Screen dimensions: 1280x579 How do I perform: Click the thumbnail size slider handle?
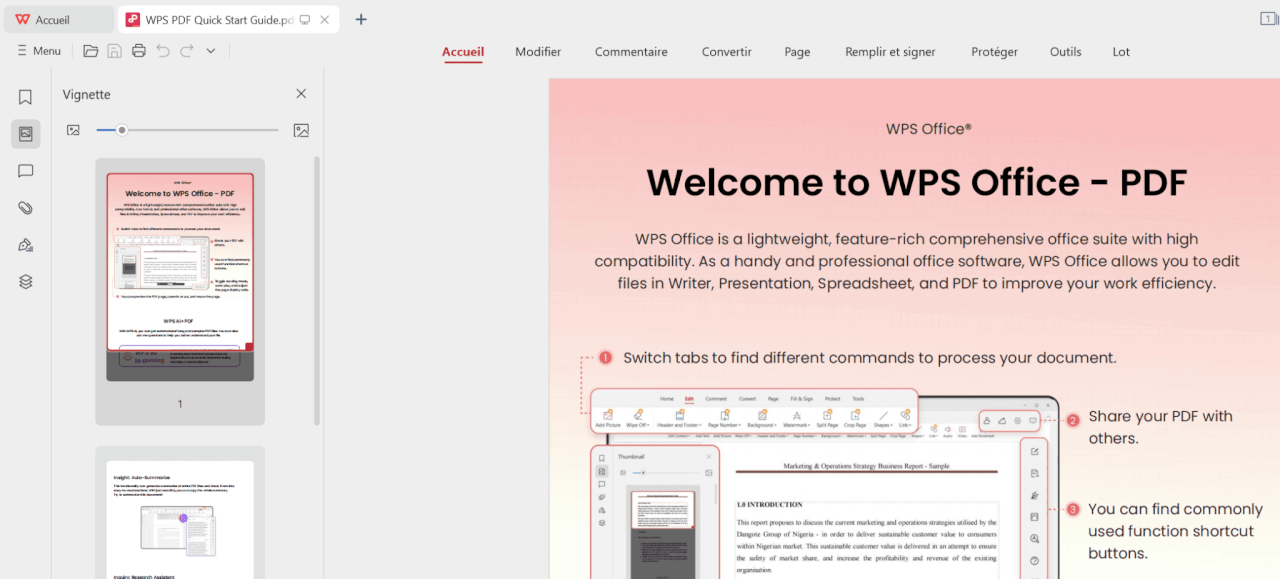(122, 130)
